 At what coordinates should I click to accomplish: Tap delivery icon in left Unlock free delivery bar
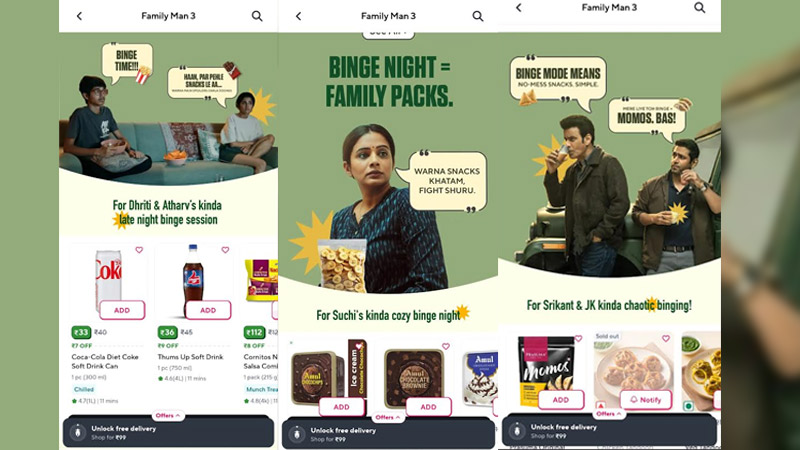(78, 432)
